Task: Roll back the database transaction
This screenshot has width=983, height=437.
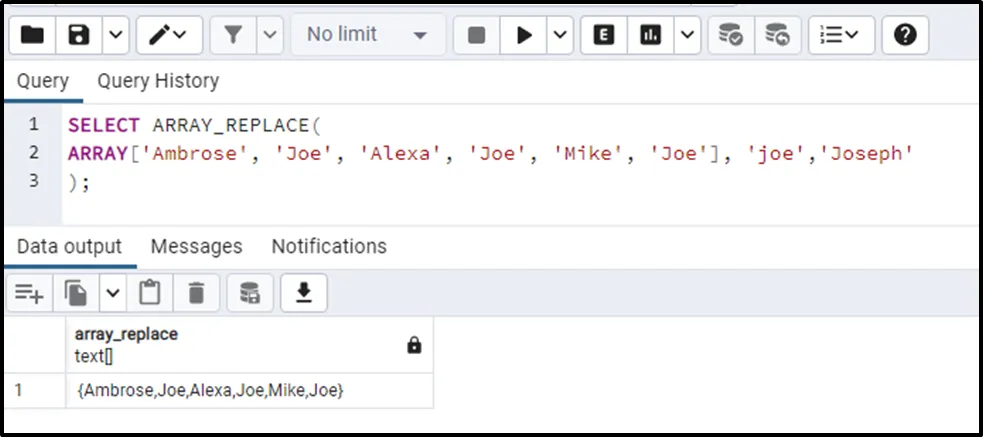Action: coord(777,35)
